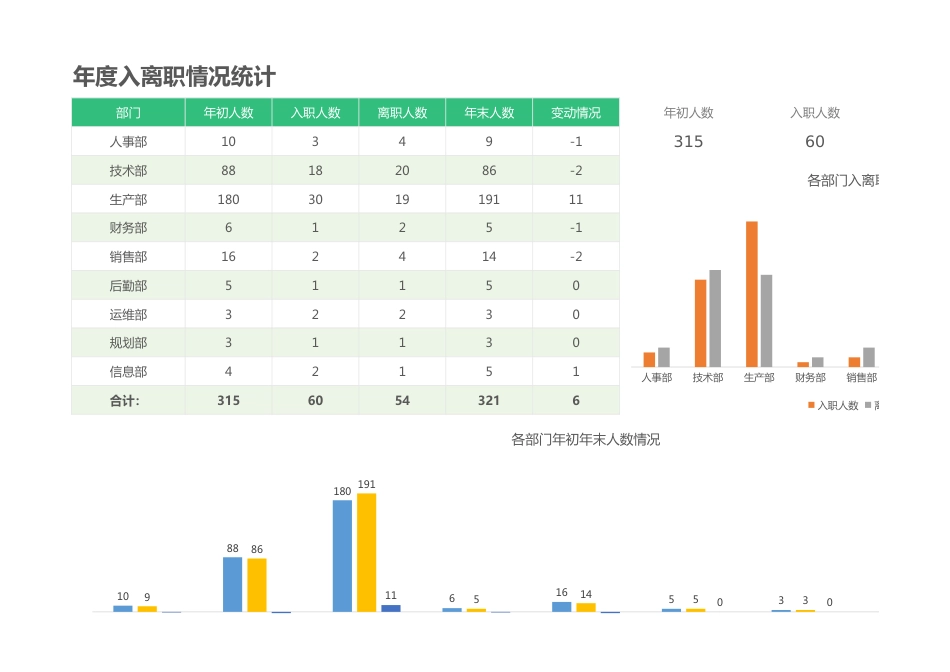
Task: Click the 年初人数 summary number 315
Action: pyautogui.click(x=688, y=141)
